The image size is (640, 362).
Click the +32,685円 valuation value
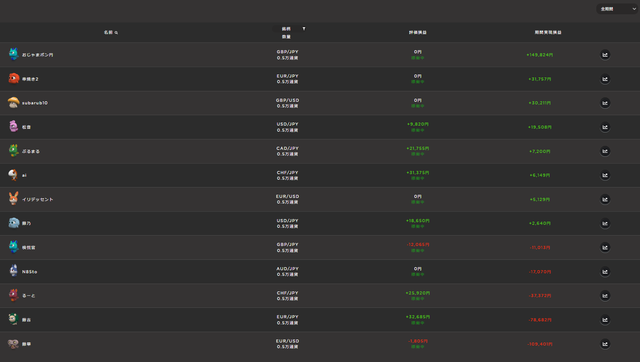click(x=418, y=317)
